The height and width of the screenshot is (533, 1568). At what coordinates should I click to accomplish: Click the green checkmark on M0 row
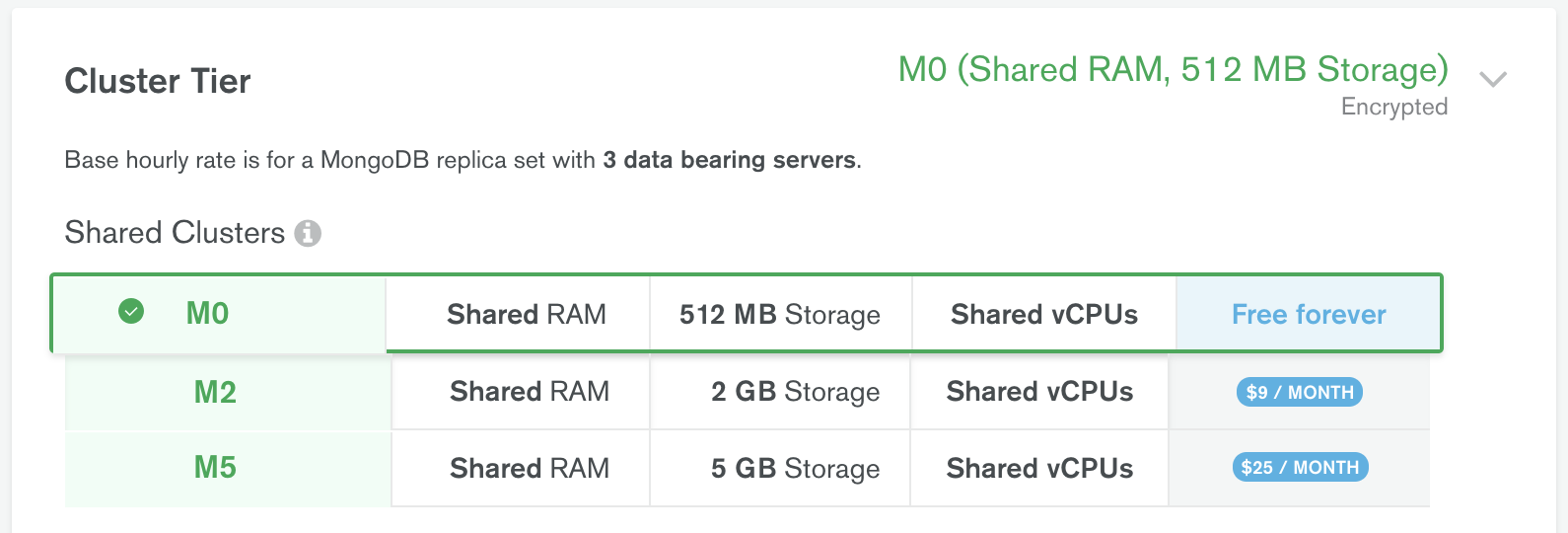131,312
